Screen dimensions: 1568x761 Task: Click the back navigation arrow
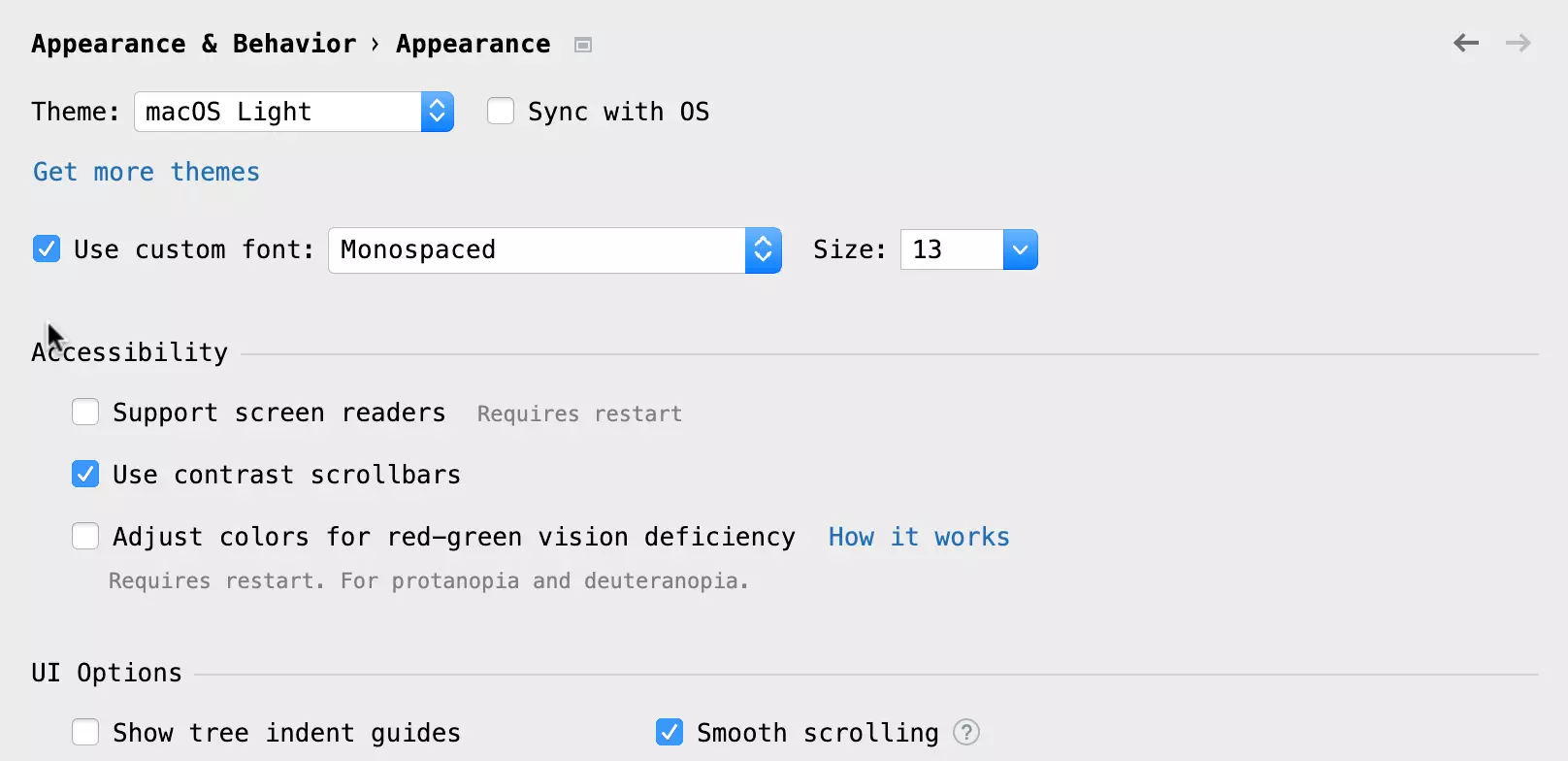click(x=1465, y=44)
